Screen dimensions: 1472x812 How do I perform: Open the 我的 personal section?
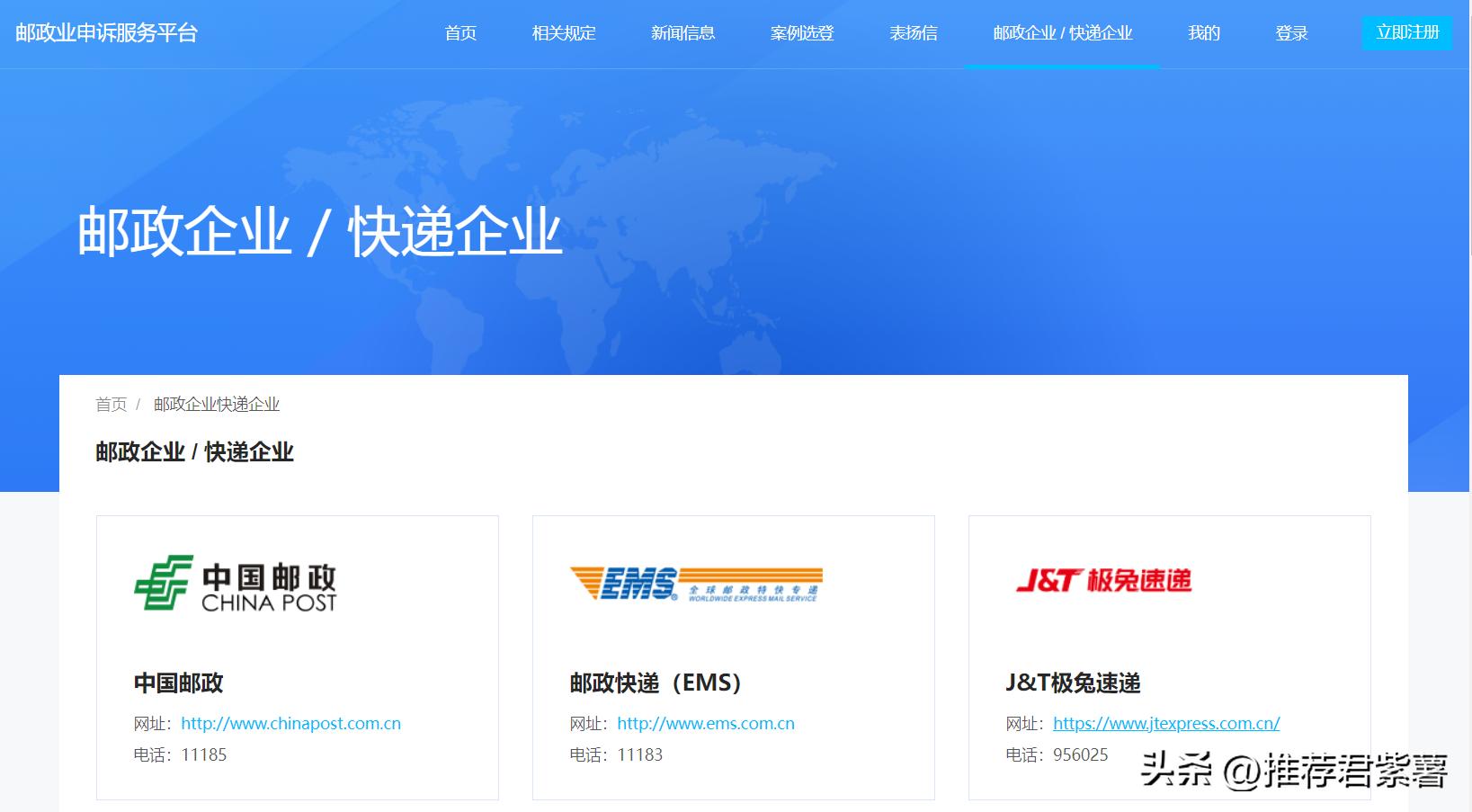(1203, 33)
